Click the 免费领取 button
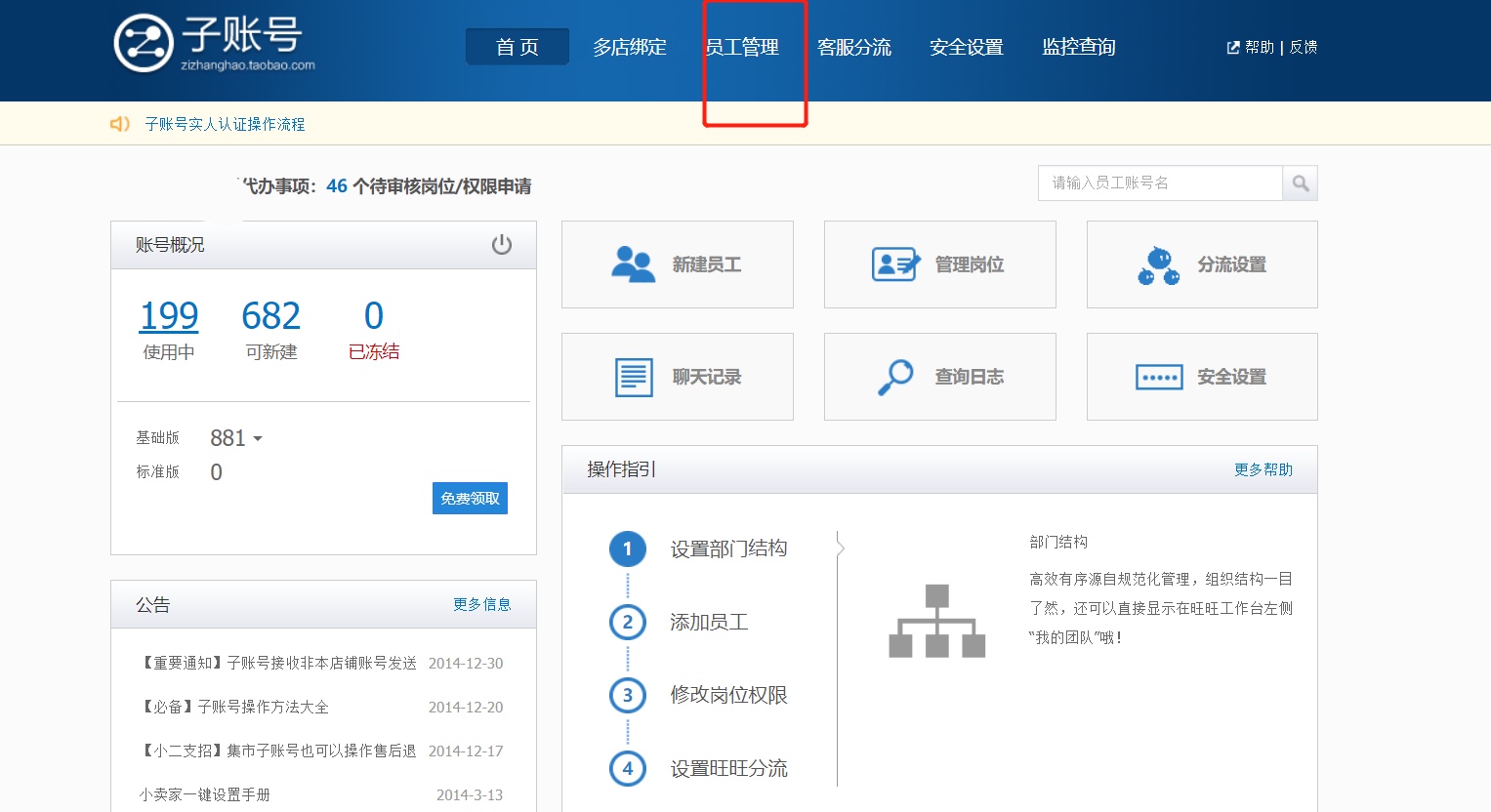1491x812 pixels. (x=470, y=498)
